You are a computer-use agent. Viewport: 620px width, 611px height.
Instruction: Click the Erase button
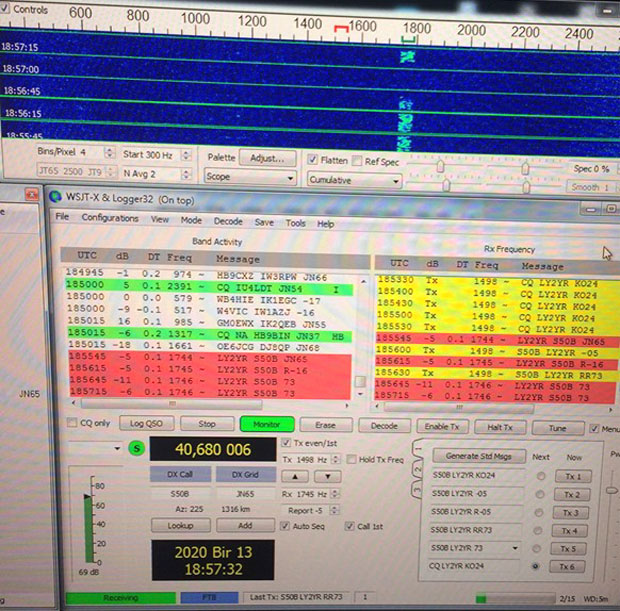pyautogui.click(x=325, y=425)
